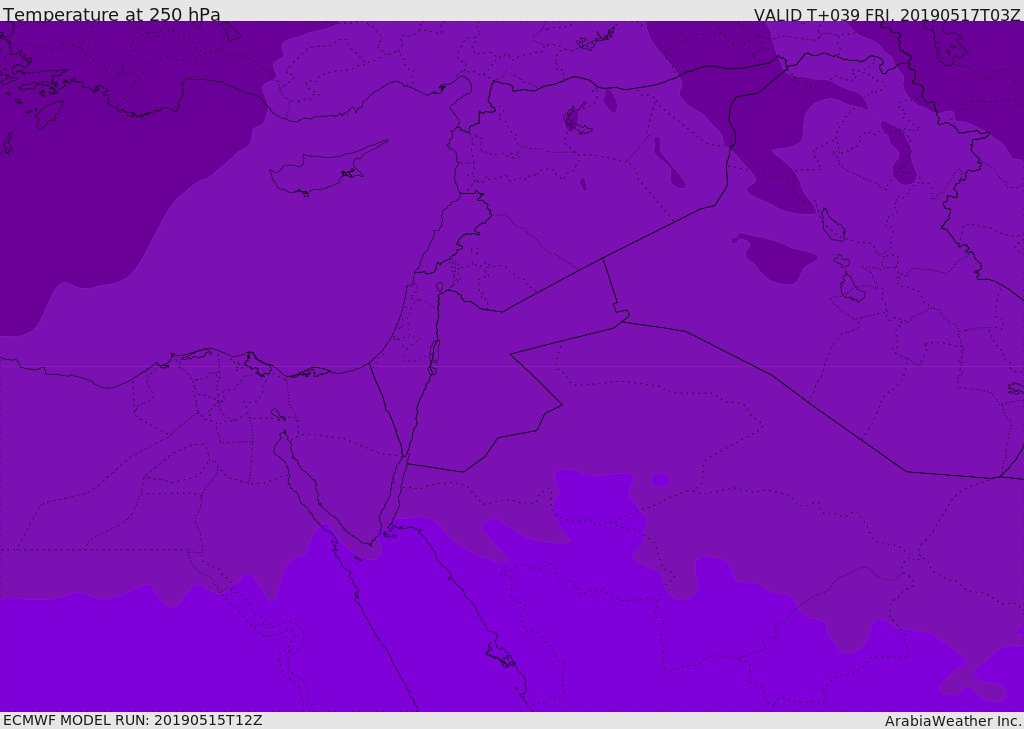This screenshot has height=729, width=1024.
Task: Click the 'ECMWF MODEL RUN: 20190515T12Z' footer text
Action: 133,720
